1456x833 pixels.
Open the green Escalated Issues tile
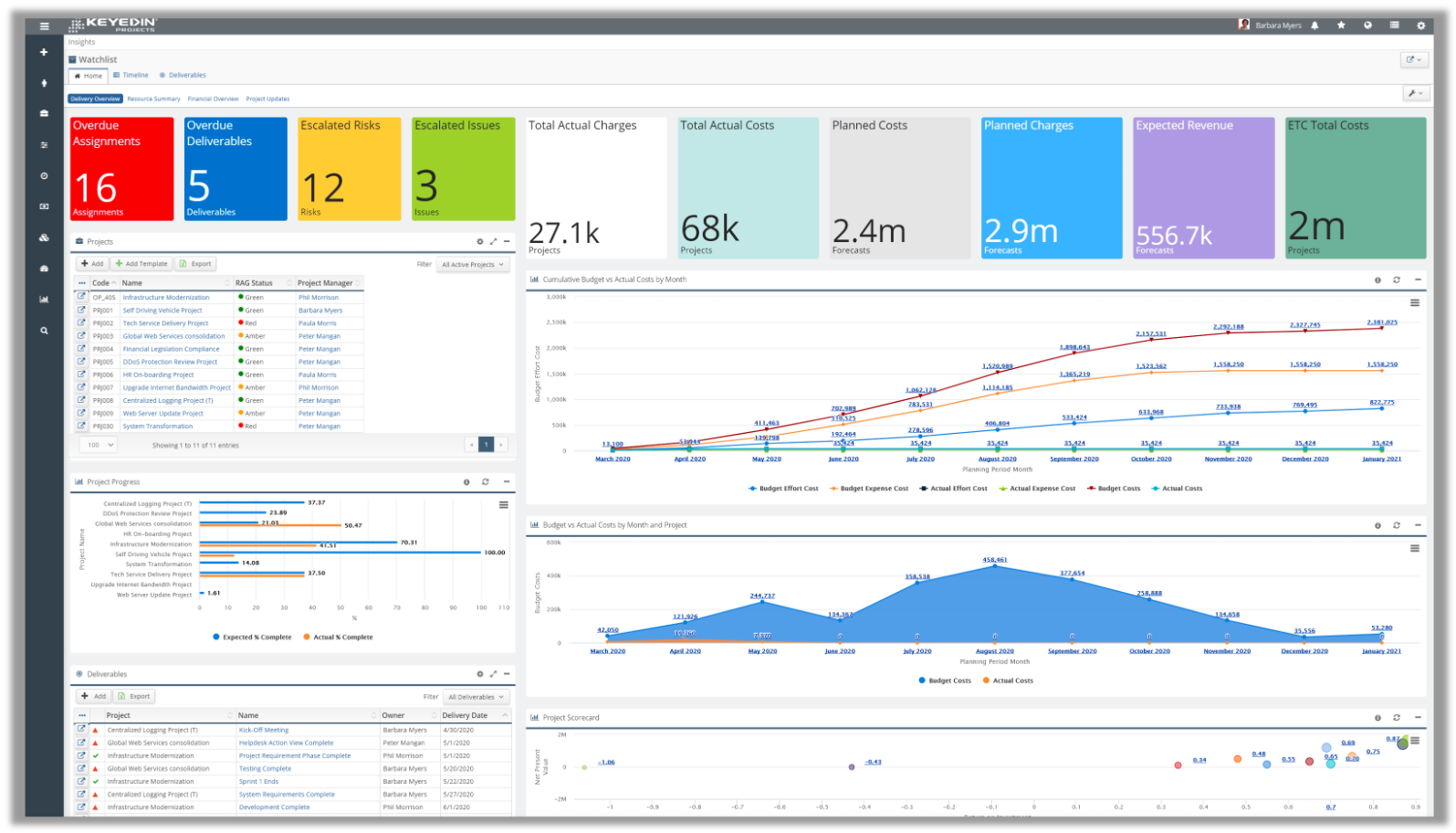[x=464, y=169]
